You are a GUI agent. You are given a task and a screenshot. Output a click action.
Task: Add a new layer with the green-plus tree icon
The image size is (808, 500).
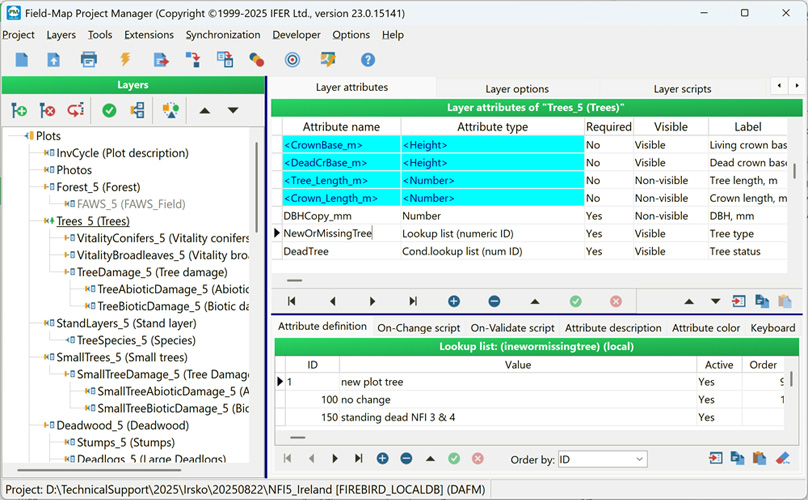pyautogui.click(x=19, y=110)
